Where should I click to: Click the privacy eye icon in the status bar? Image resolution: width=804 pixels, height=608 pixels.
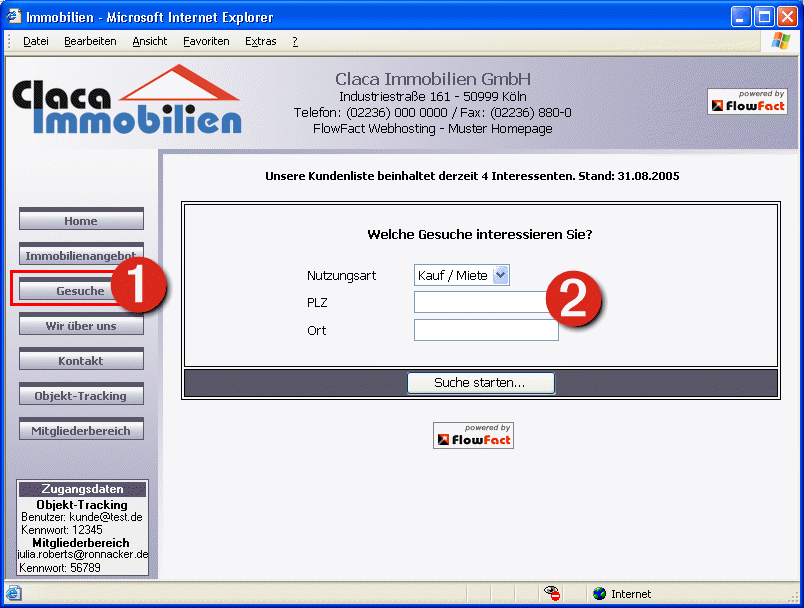pos(552,593)
